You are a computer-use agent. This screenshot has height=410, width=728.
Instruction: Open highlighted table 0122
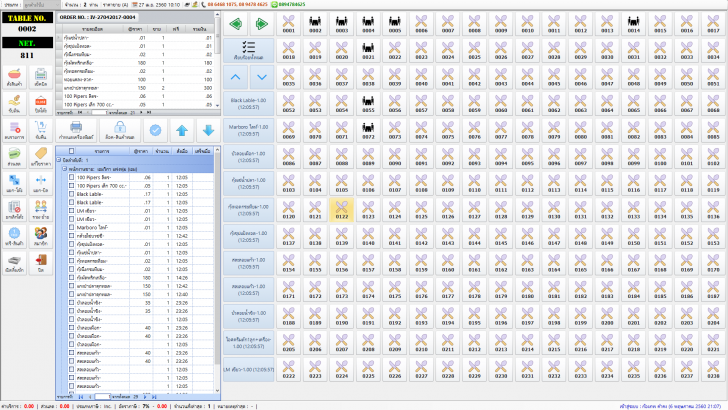342,210
